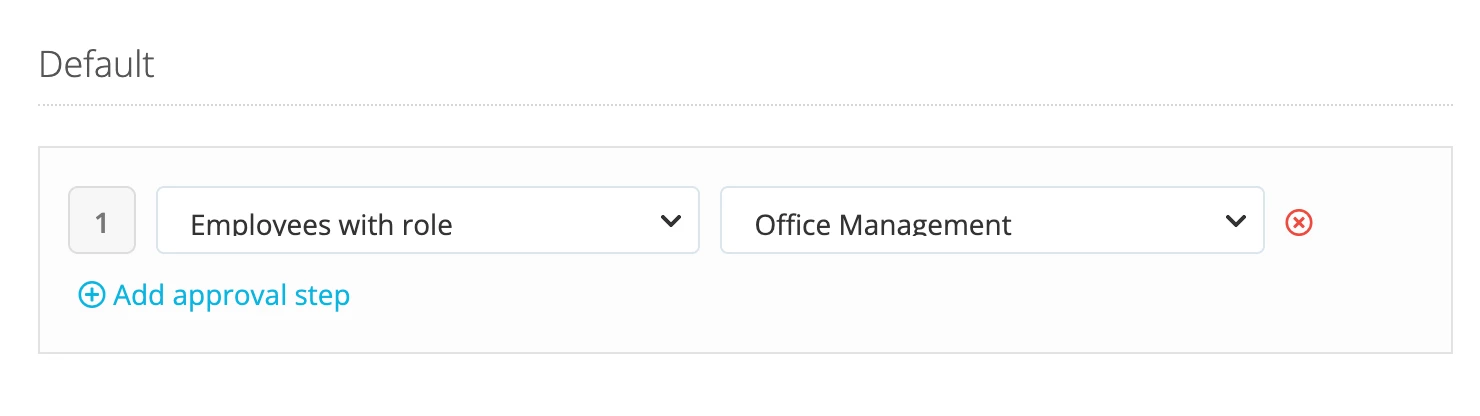Click the Office Management text label
Screen dimensions: 1480x416
click(883, 224)
